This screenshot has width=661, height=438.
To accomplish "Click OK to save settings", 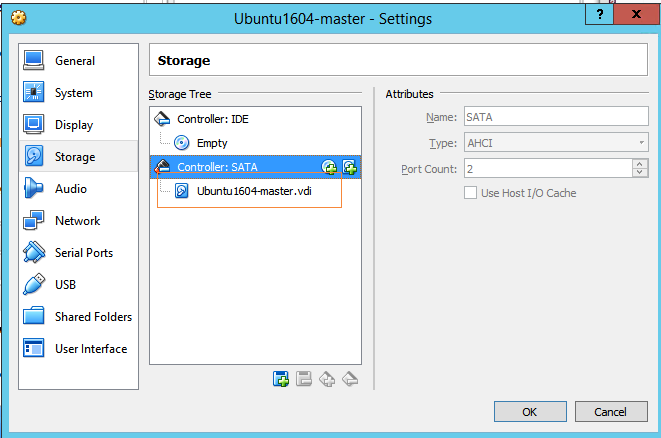I will click(530, 411).
